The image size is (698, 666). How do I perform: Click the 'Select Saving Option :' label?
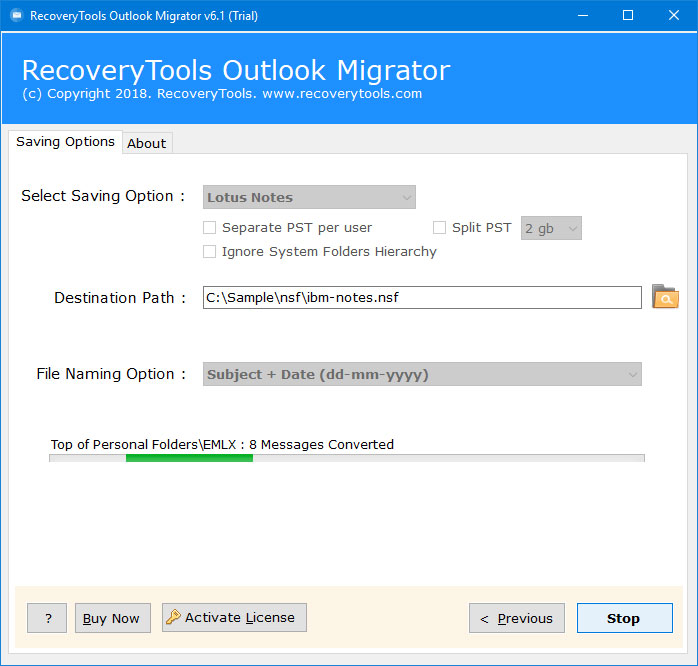[103, 196]
